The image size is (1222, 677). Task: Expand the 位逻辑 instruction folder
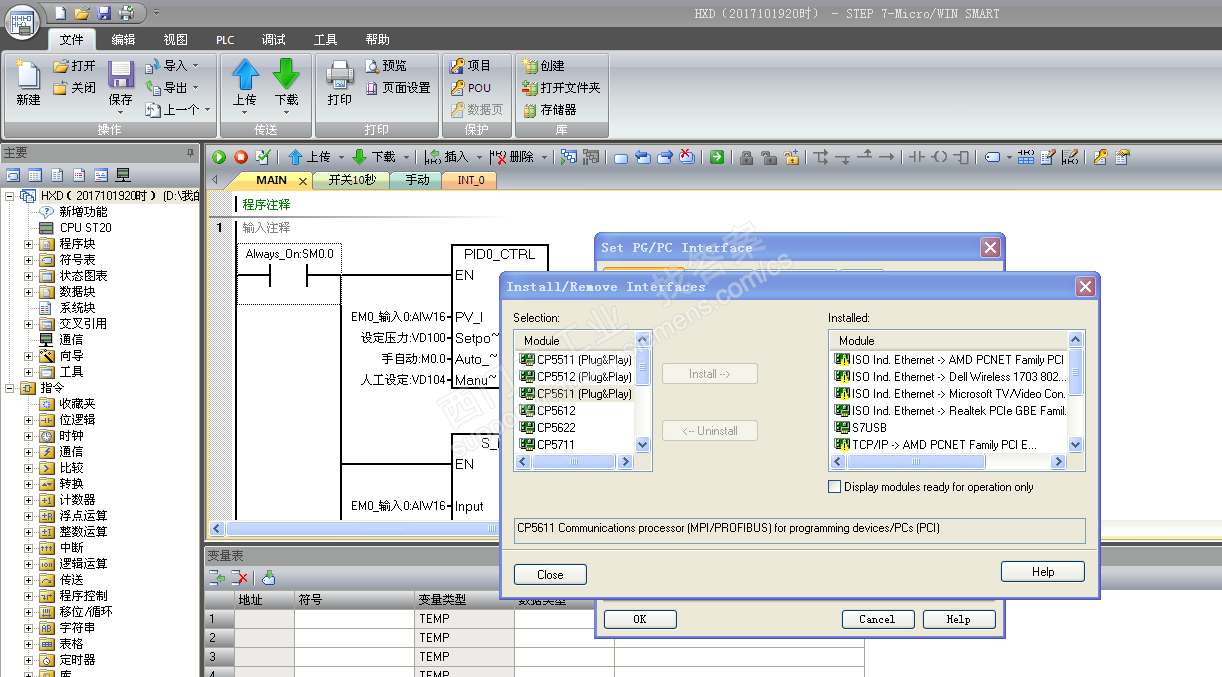(29, 420)
